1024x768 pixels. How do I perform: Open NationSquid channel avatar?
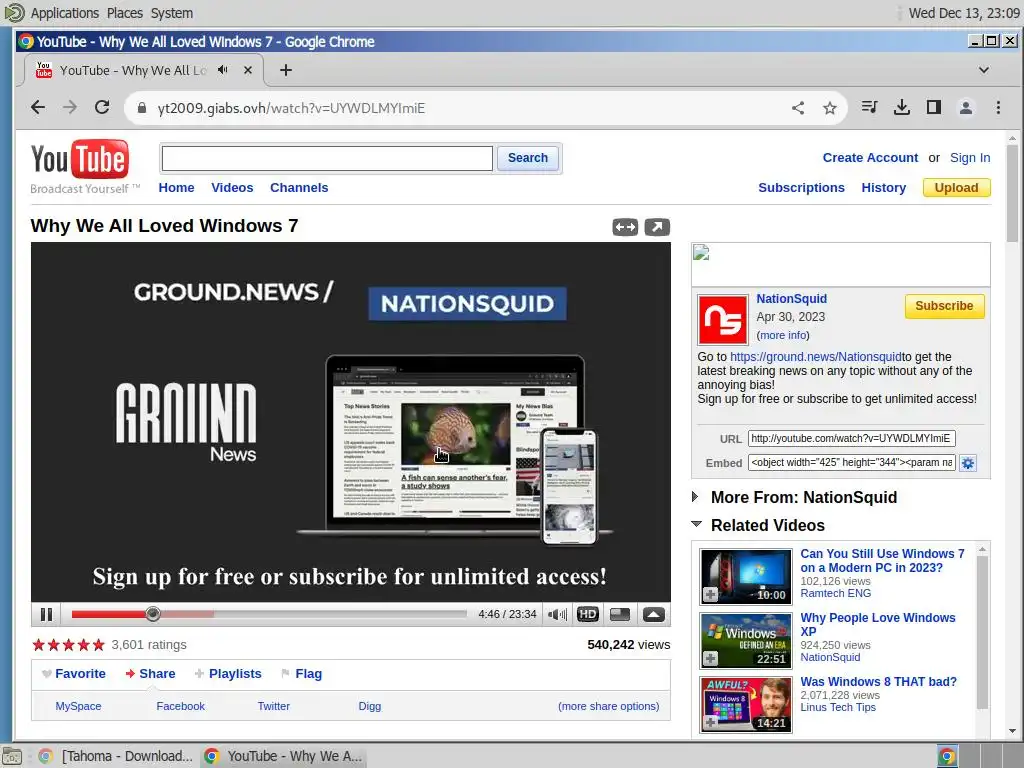(723, 320)
